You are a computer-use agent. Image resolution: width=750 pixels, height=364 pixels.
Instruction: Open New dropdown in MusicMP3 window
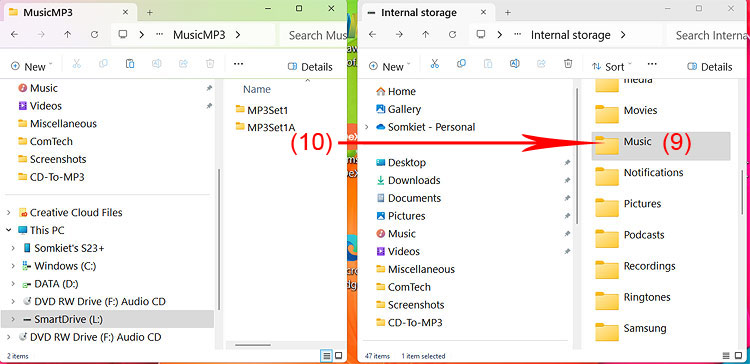pos(32,66)
